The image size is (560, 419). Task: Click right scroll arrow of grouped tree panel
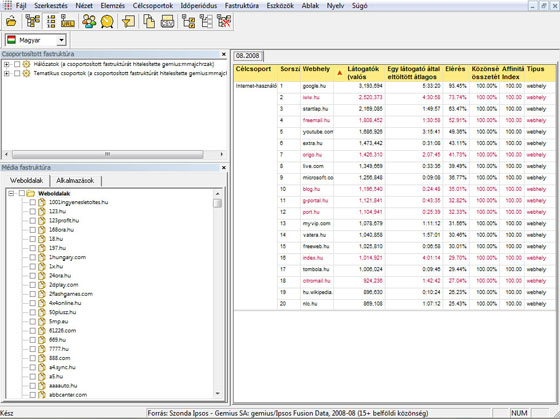(222, 154)
